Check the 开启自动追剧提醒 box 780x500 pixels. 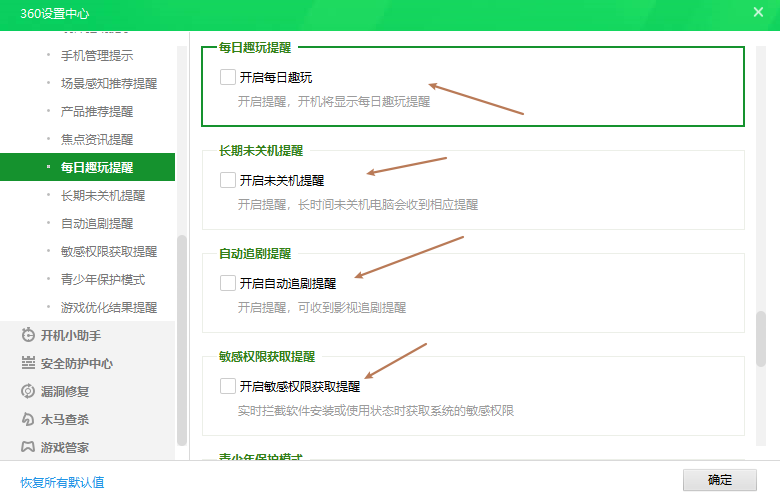point(228,283)
